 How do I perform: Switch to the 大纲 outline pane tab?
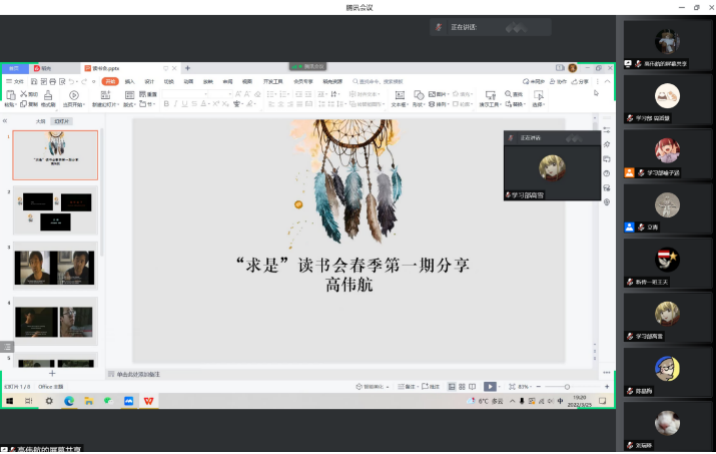click(x=40, y=121)
